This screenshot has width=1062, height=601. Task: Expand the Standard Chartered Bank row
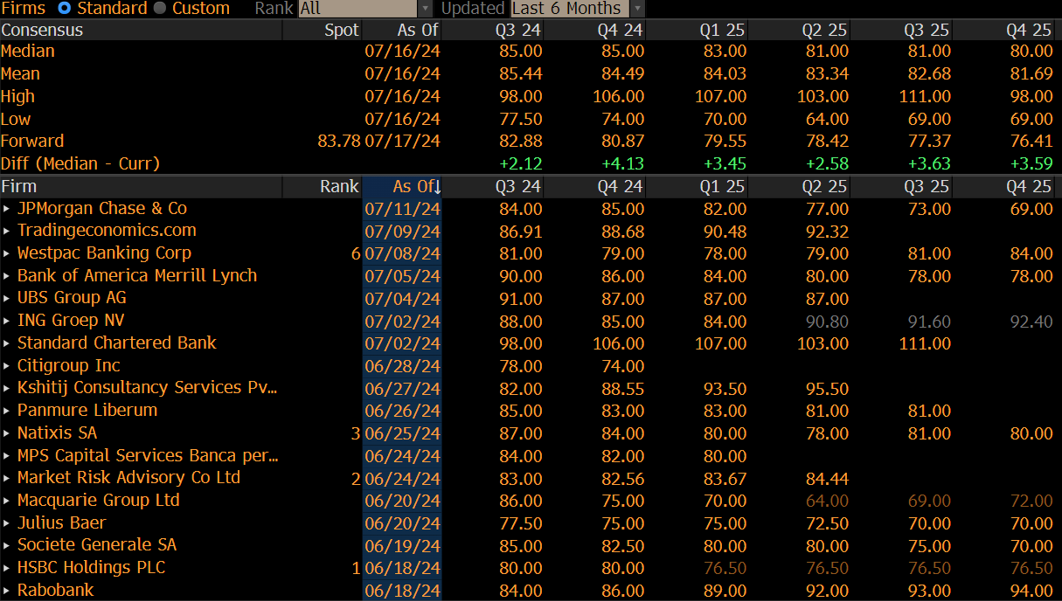point(6,343)
